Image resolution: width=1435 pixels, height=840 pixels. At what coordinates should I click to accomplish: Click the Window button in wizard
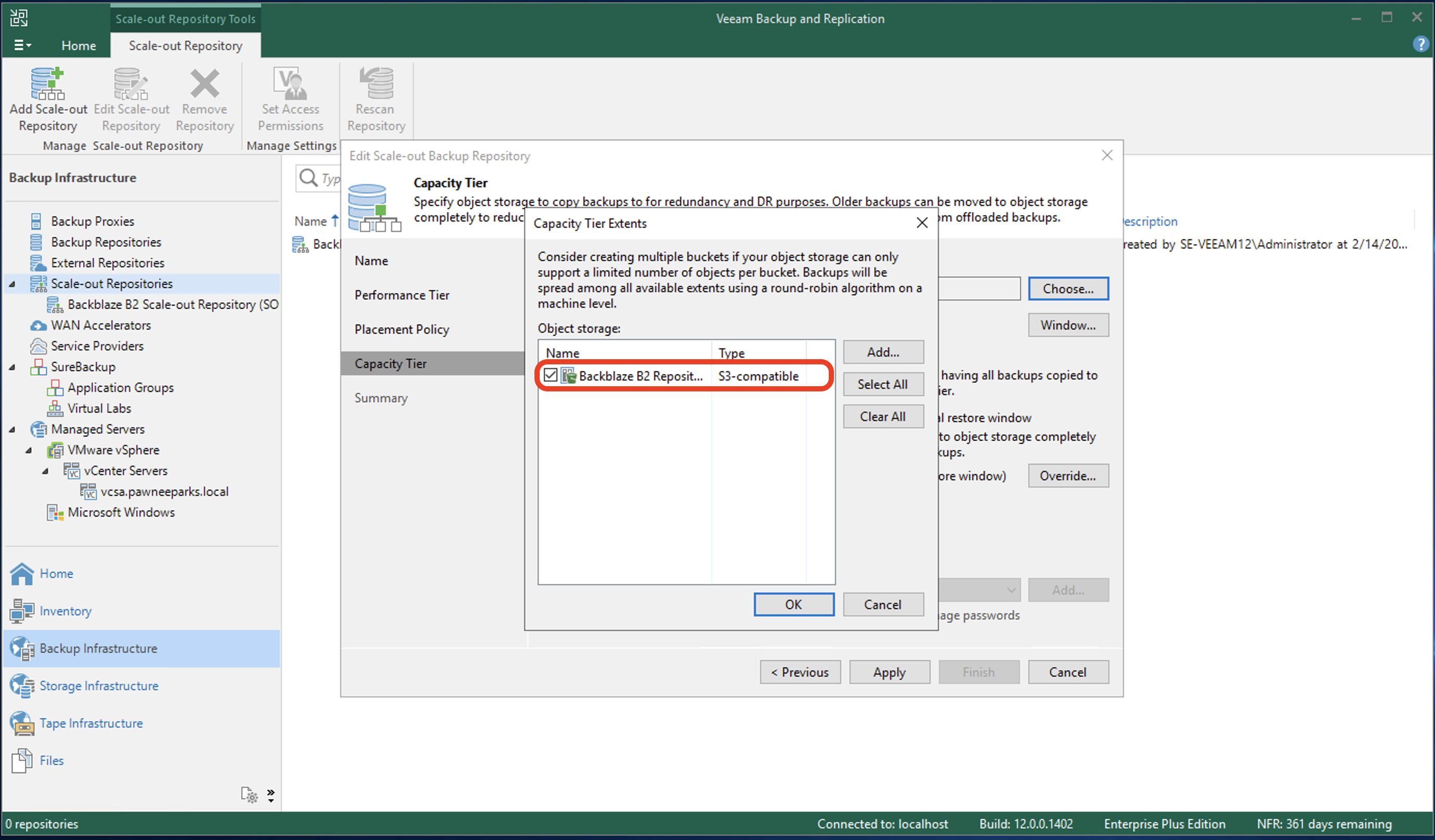(1068, 325)
